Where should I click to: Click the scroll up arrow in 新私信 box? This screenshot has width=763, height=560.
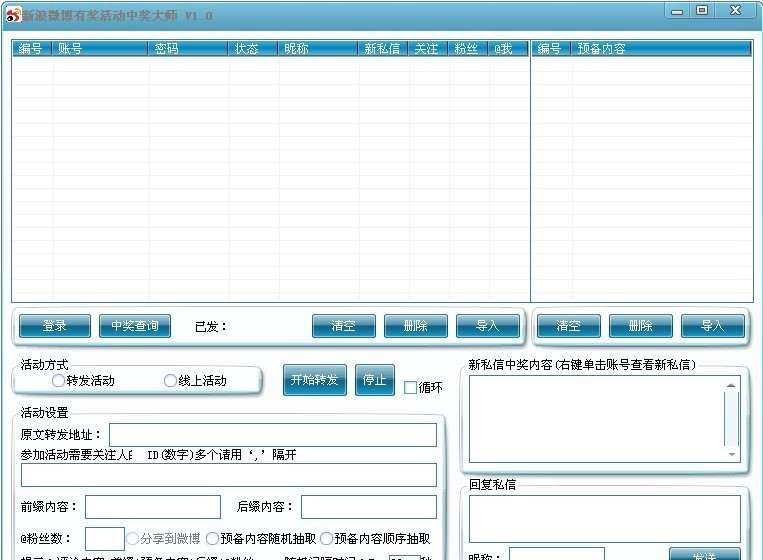click(x=731, y=386)
